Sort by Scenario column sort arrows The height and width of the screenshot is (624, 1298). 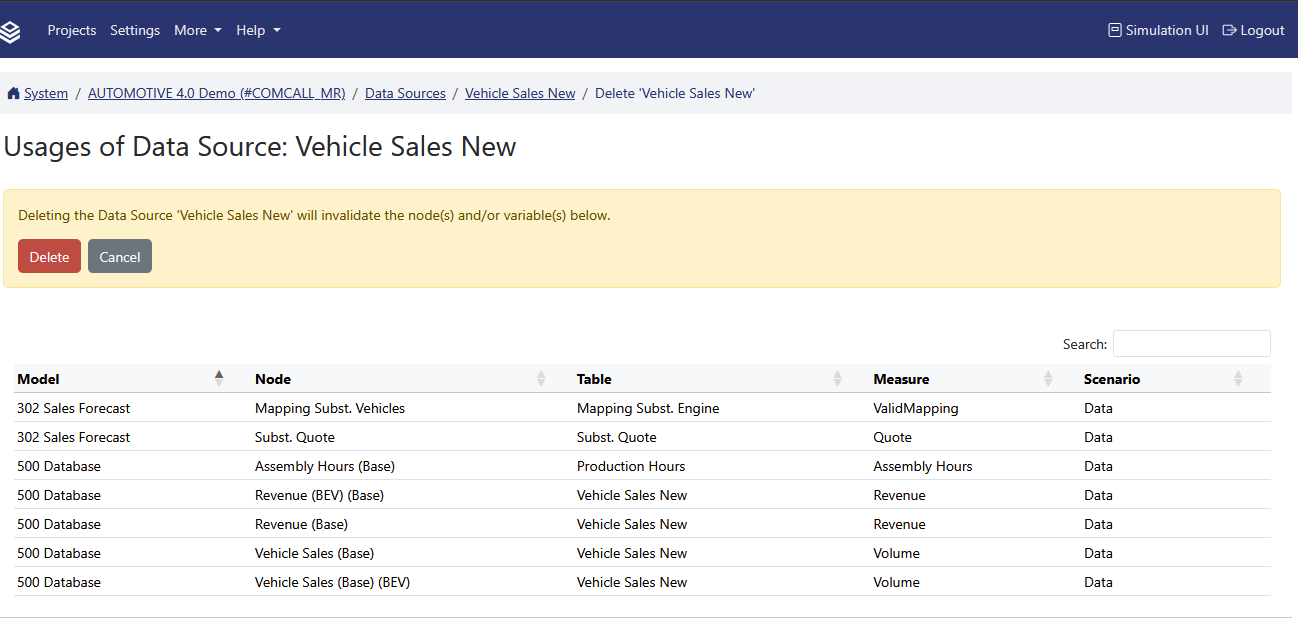coord(1238,378)
